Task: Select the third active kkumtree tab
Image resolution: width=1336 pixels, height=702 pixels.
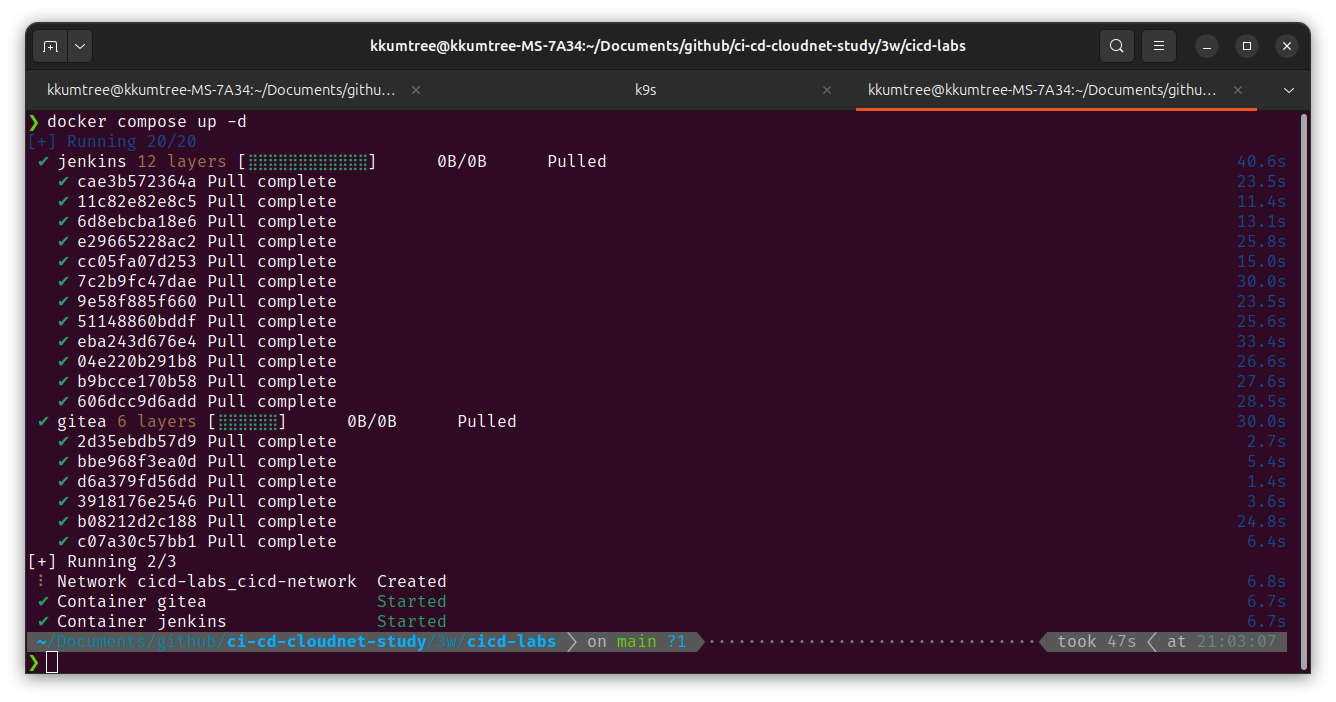Action: [1043, 90]
